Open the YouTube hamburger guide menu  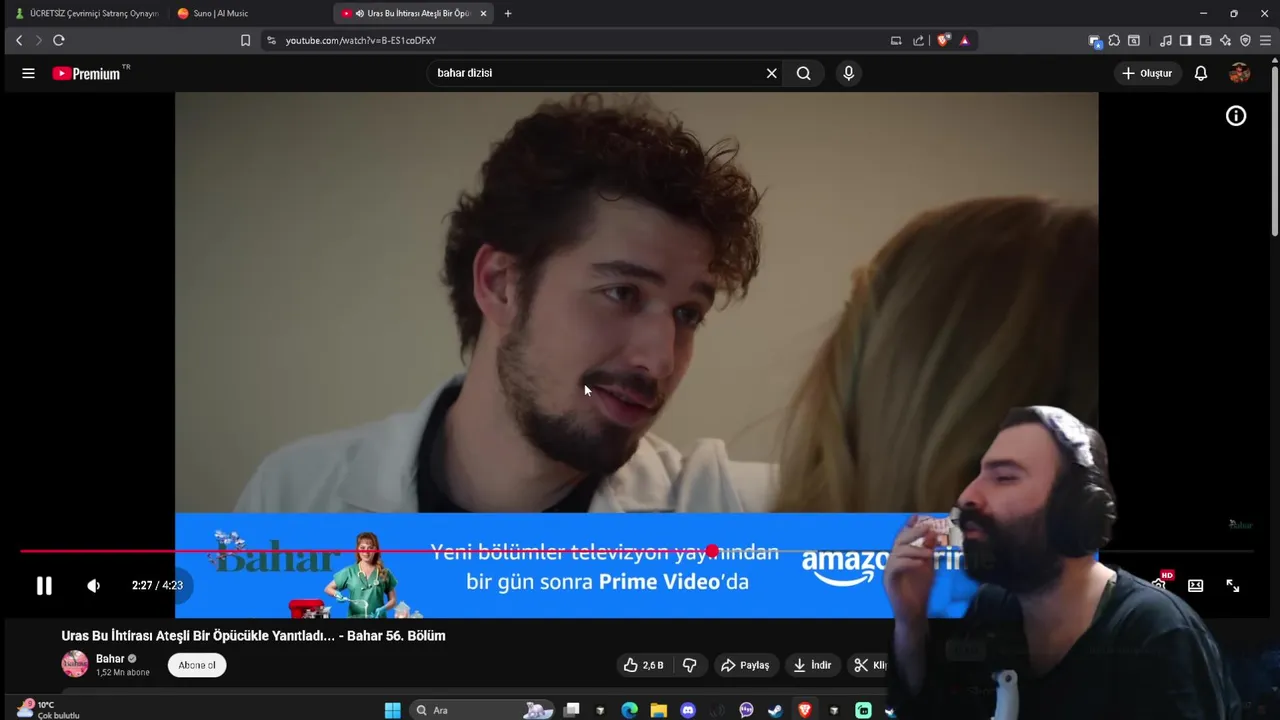pos(28,73)
